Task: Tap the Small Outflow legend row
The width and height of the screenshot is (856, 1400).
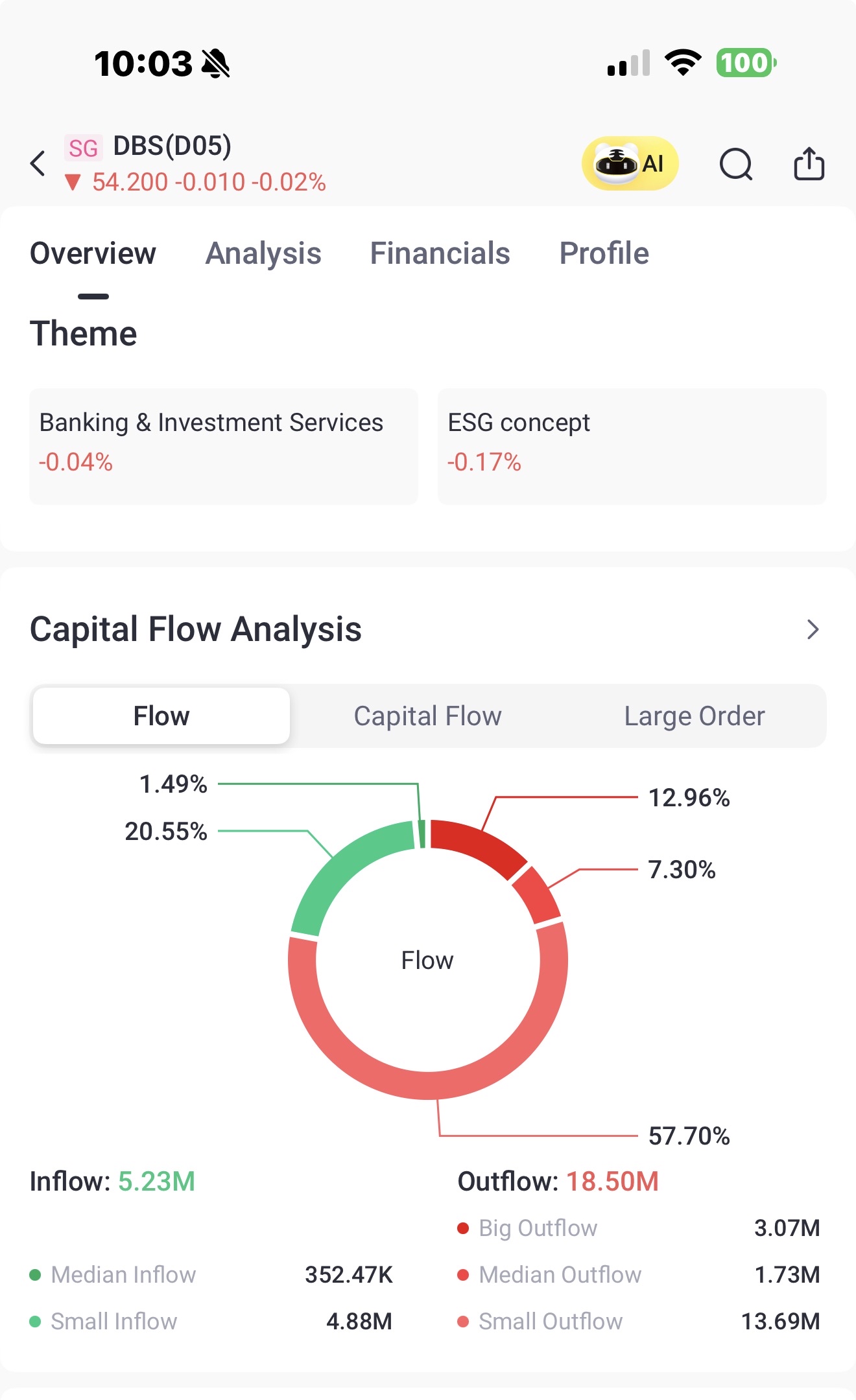Action: pos(639,1322)
